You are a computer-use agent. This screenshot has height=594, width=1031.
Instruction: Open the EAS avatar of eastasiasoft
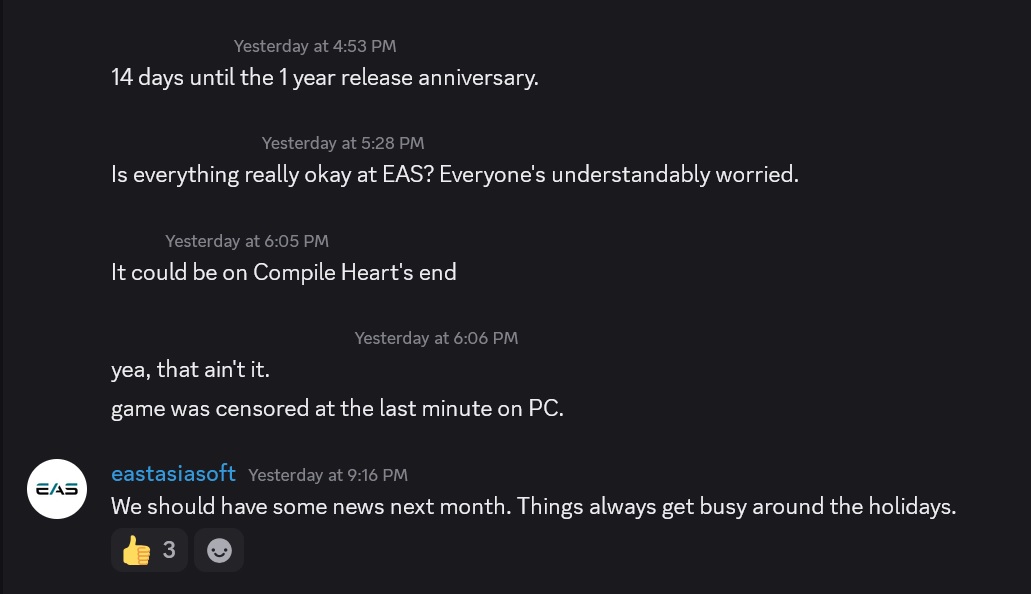[x=57, y=489]
